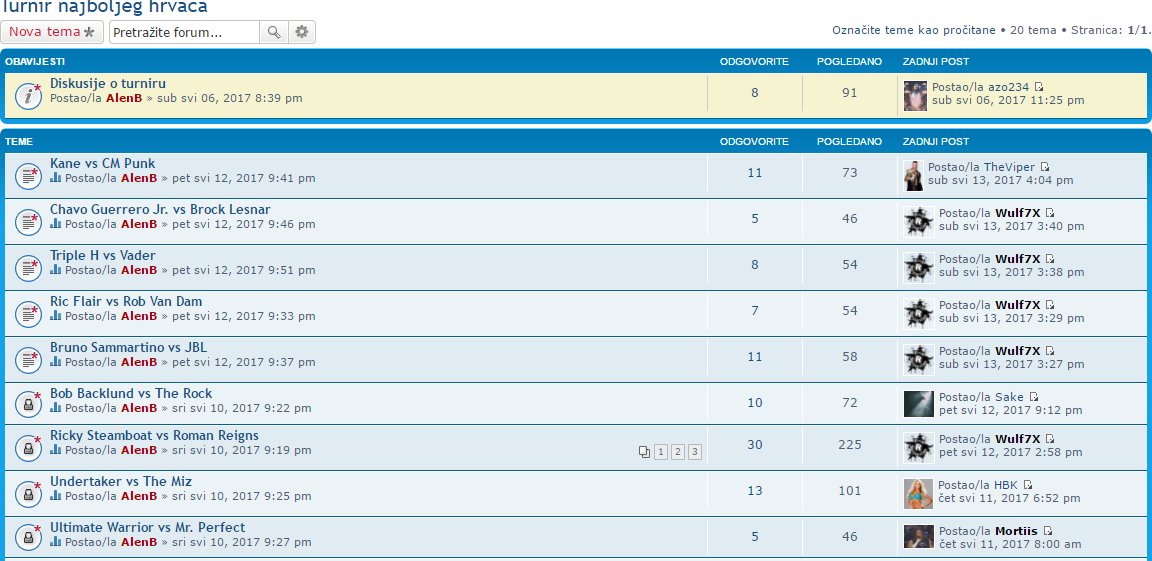1152x561 pixels.
Task: Open azo234 avatar thumbnail
Action: (915, 95)
